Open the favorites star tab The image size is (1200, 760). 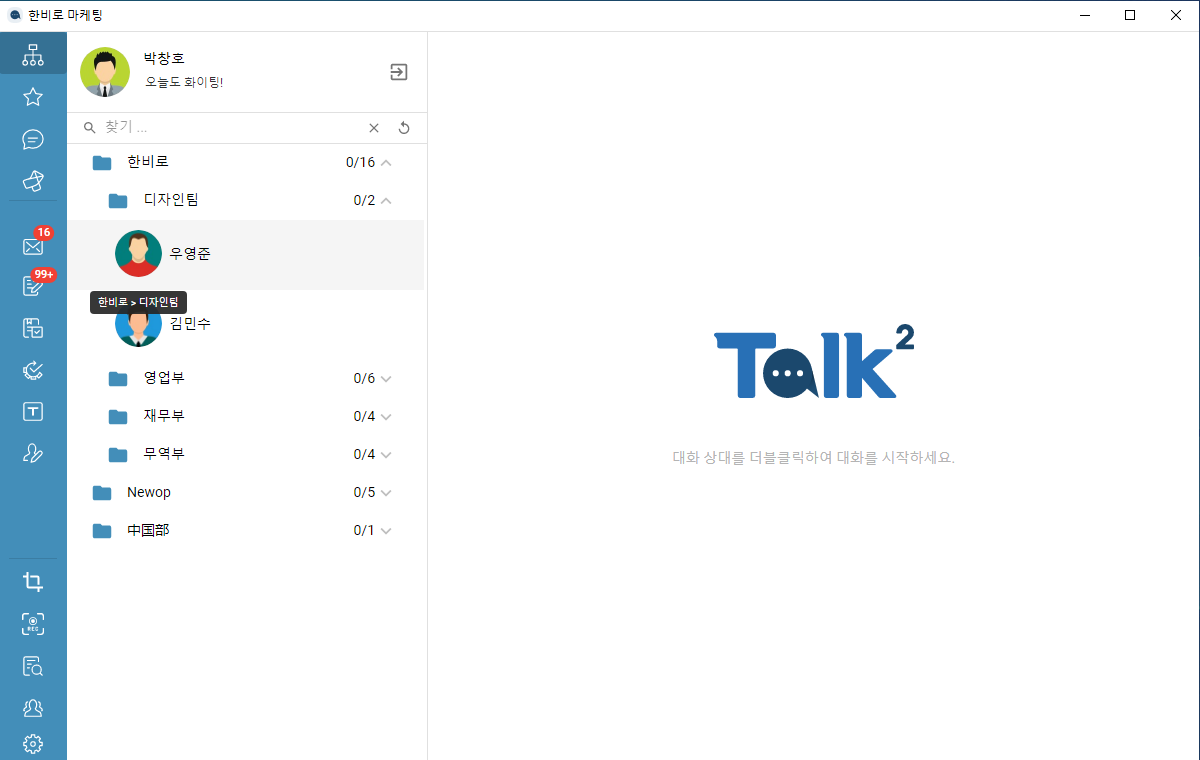click(x=33, y=97)
